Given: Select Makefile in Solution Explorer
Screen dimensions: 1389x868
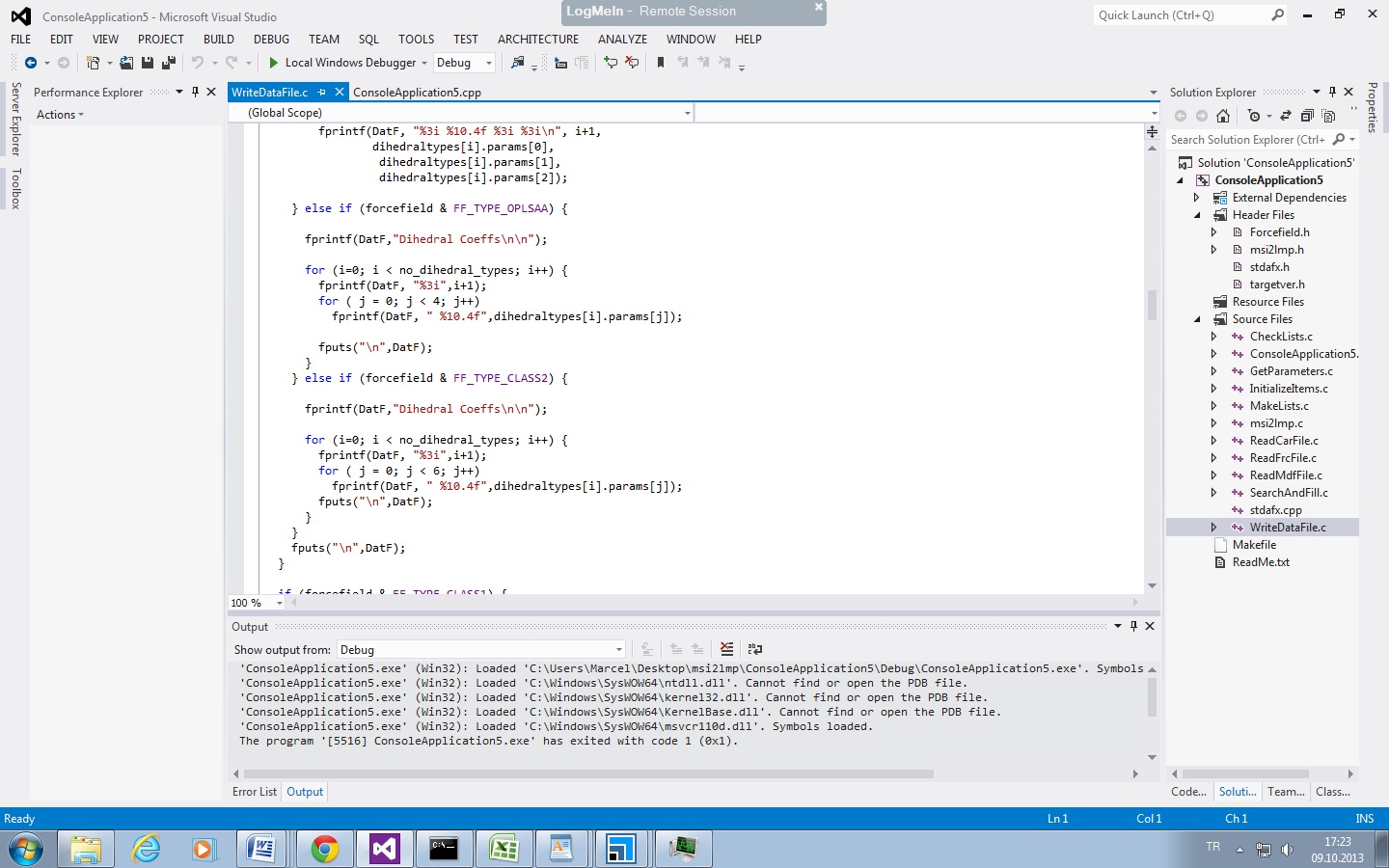Looking at the screenshot, I should tap(1254, 545).
